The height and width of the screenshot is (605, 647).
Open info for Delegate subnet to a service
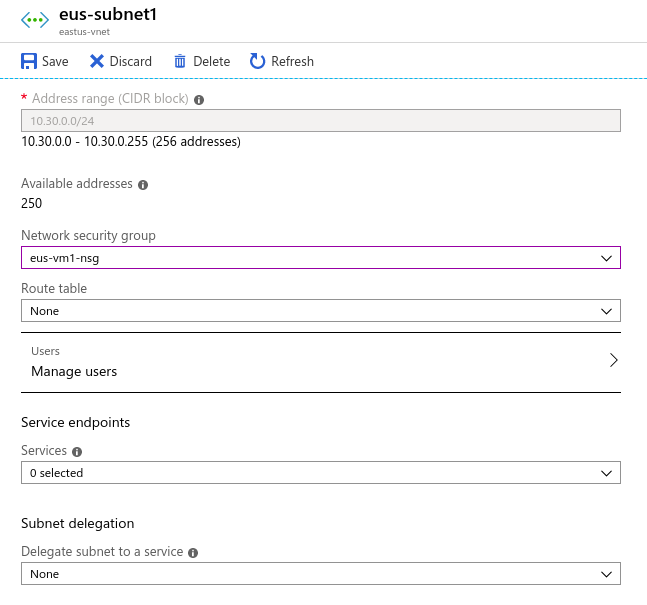[x=193, y=553]
